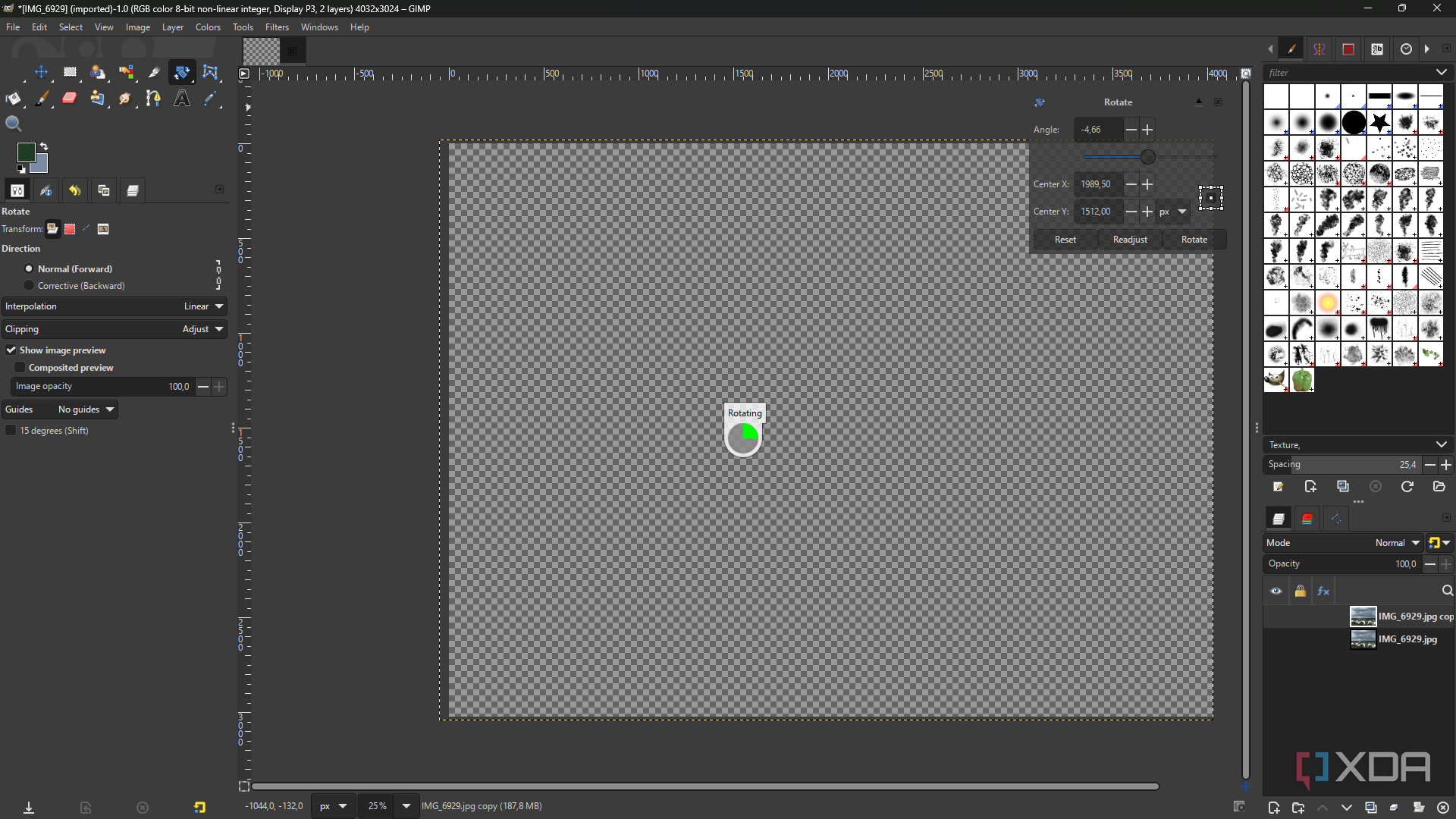Click the rotation angle slider handle
Viewport: 1456px width, 819px height.
1148,157
